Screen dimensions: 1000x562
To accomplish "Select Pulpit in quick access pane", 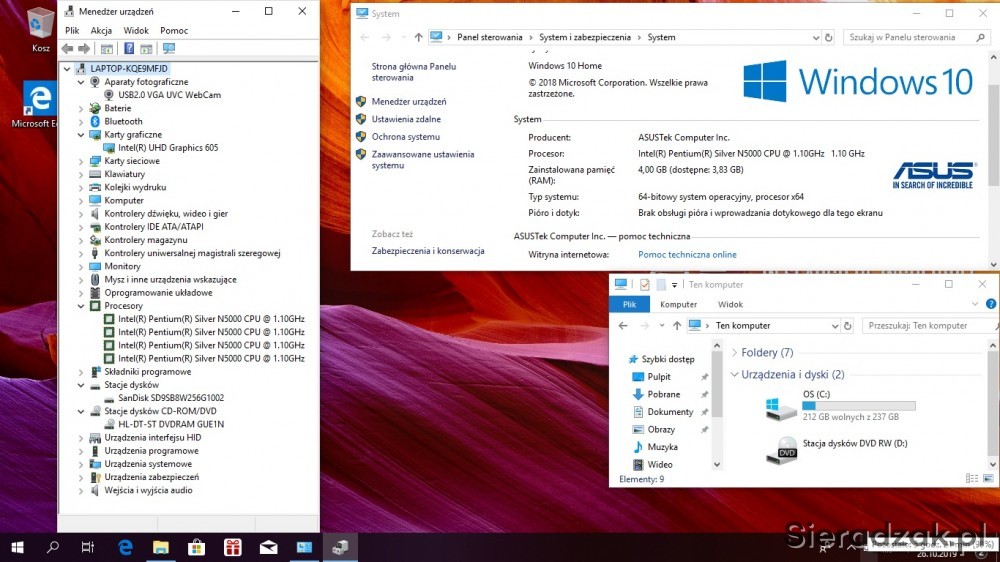I will point(659,377).
